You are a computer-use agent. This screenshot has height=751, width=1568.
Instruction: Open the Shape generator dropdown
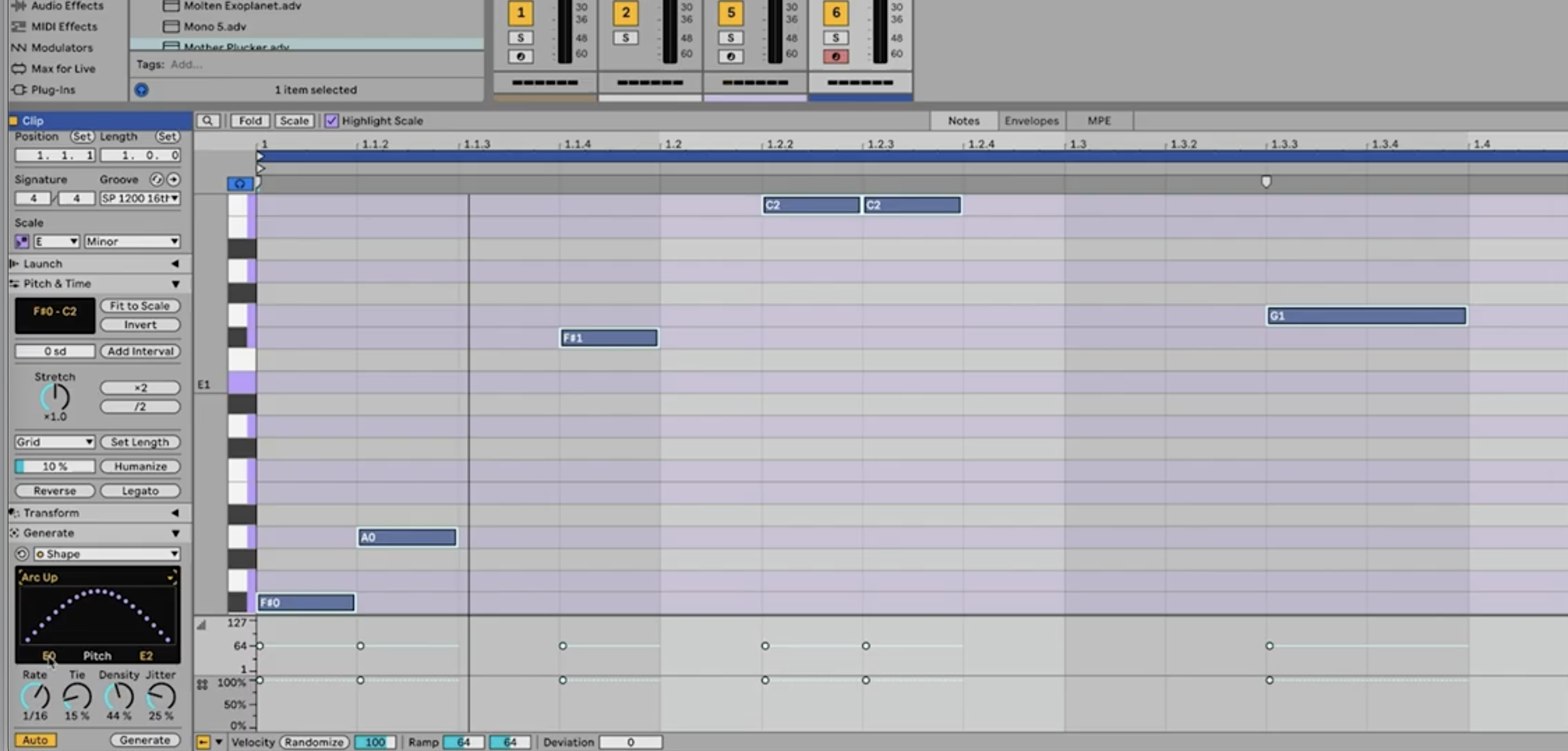[x=107, y=554]
